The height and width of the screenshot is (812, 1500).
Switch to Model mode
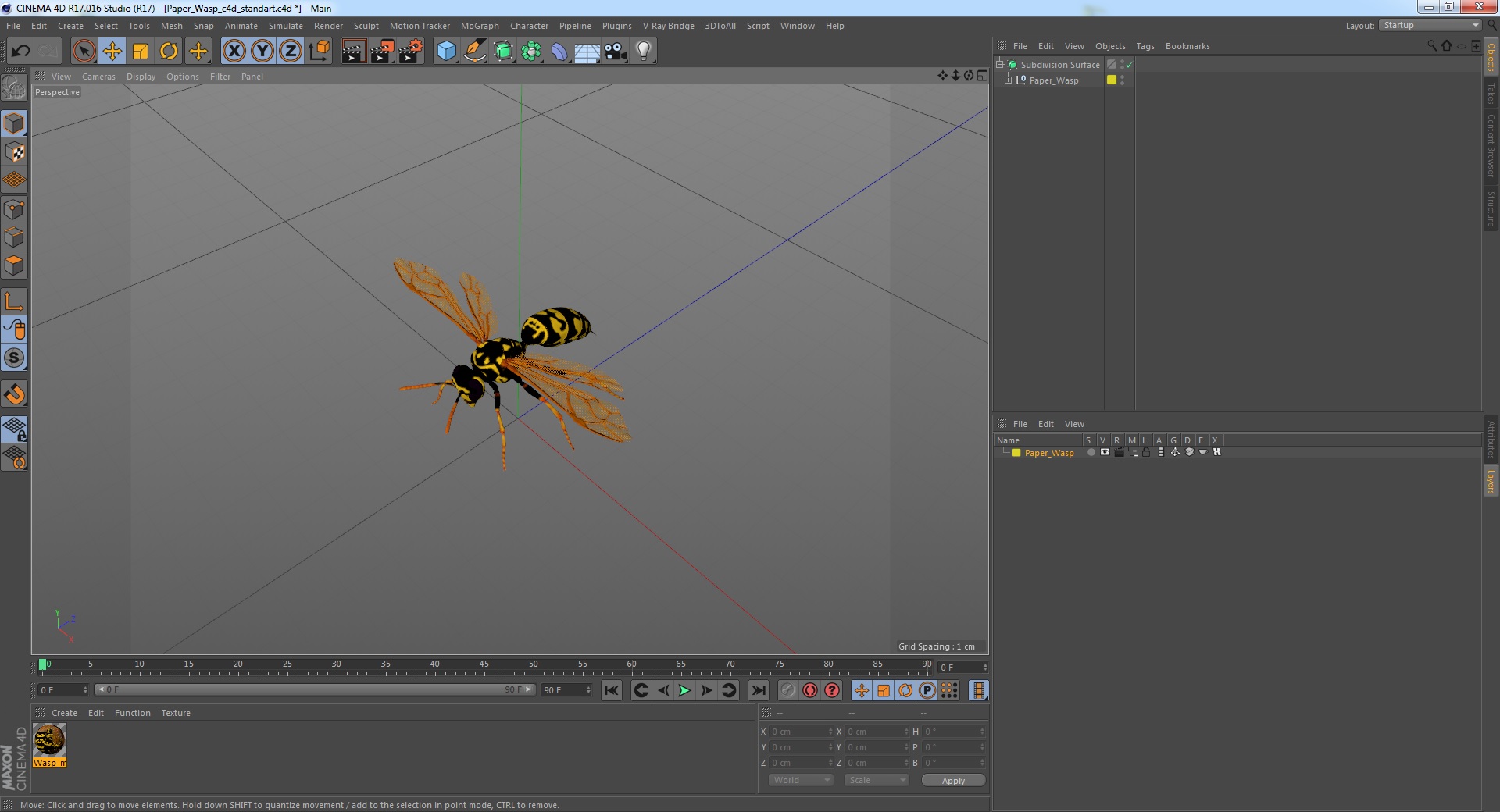pyautogui.click(x=14, y=123)
